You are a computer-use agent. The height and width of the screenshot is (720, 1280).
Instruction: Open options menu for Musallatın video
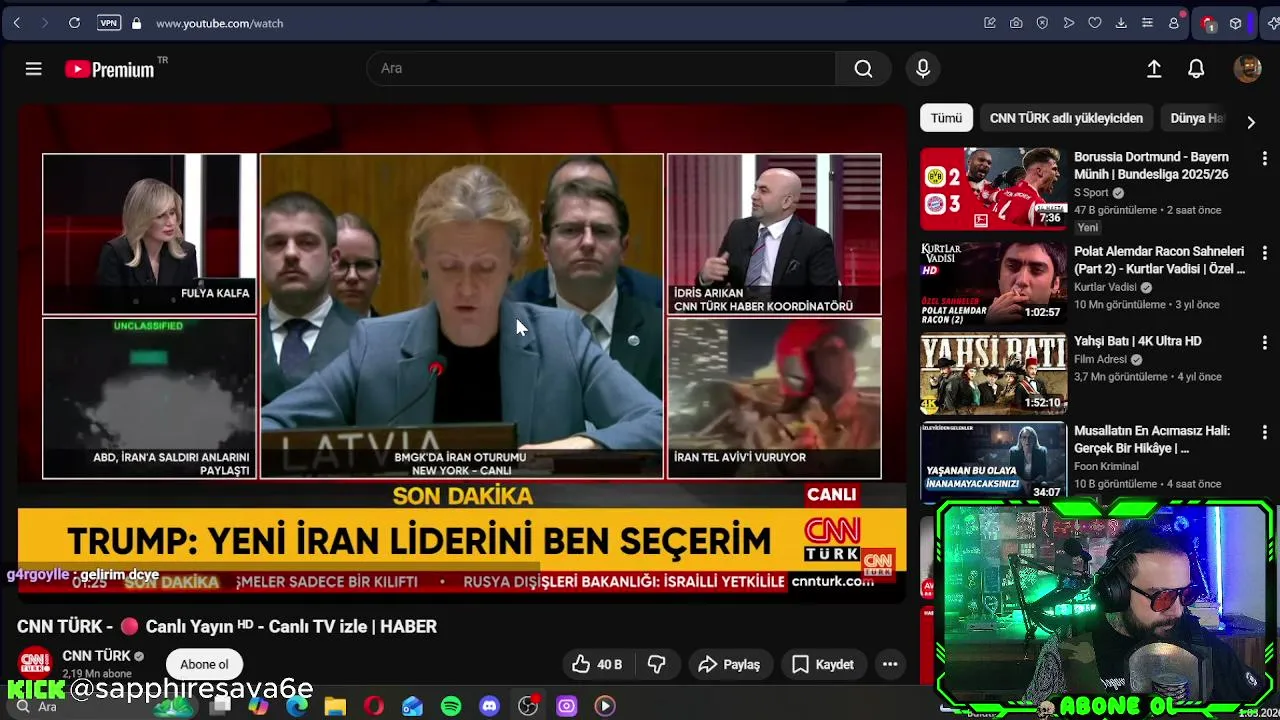click(1264, 433)
